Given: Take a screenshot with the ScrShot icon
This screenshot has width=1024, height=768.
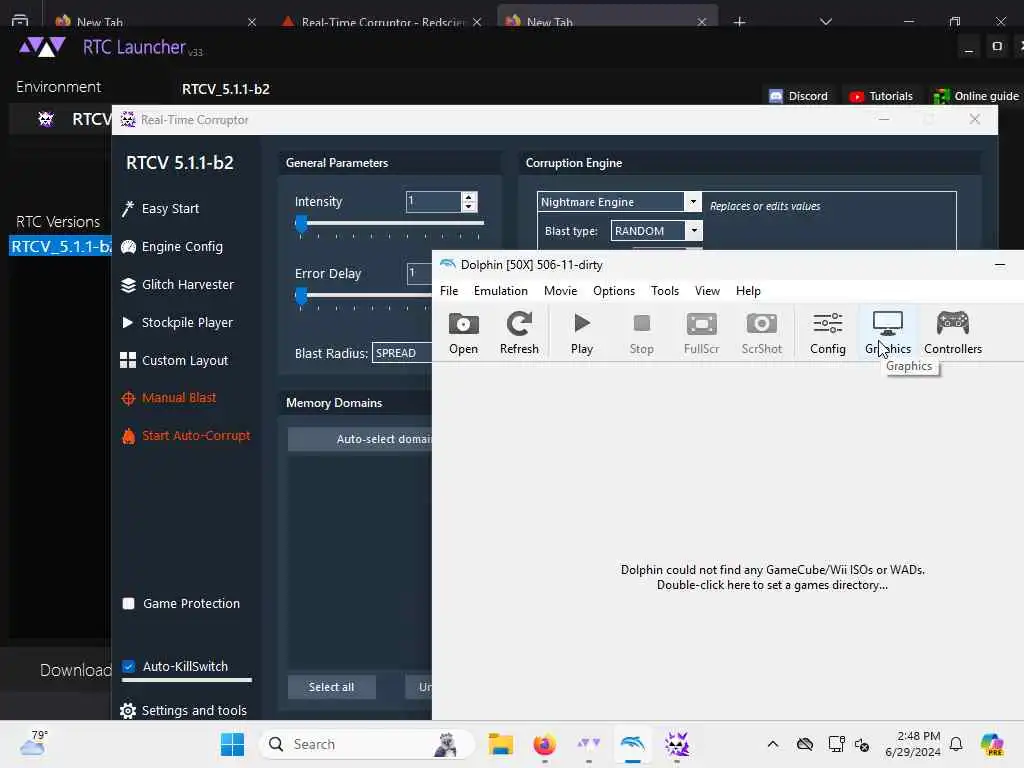Looking at the screenshot, I should [761, 333].
